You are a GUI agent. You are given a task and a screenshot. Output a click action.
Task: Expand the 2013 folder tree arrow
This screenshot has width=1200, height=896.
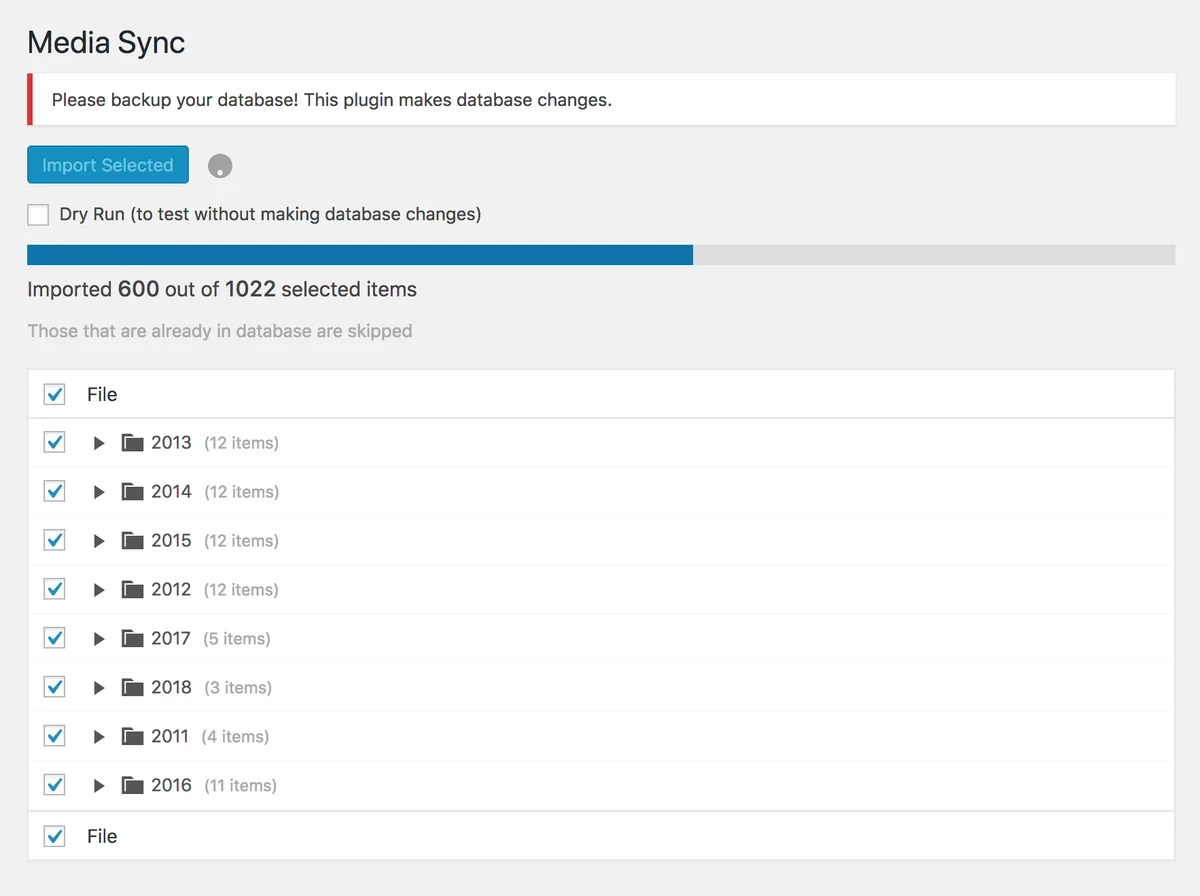pyautogui.click(x=99, y=443)
